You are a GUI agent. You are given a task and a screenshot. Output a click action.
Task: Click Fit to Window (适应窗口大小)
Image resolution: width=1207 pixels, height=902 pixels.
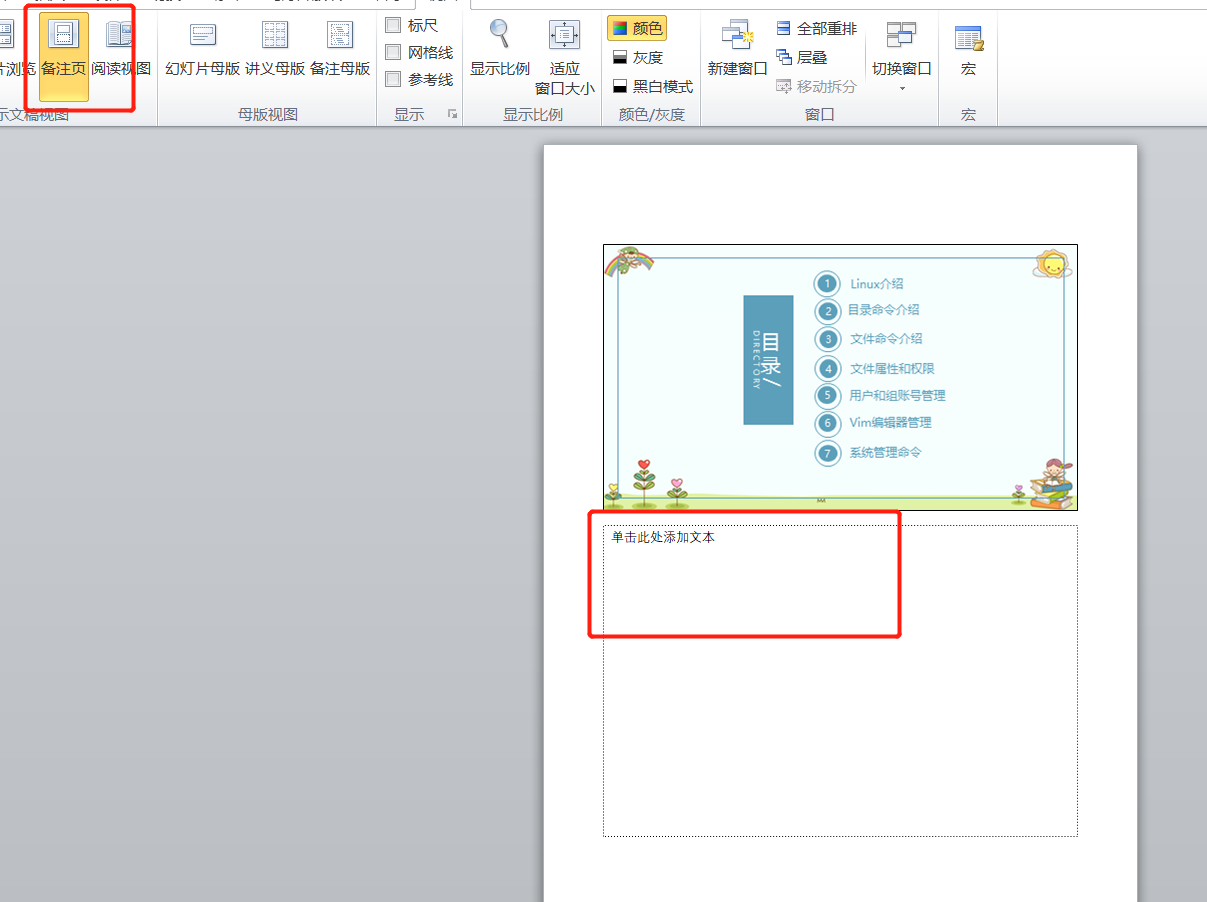click(564, 55)
